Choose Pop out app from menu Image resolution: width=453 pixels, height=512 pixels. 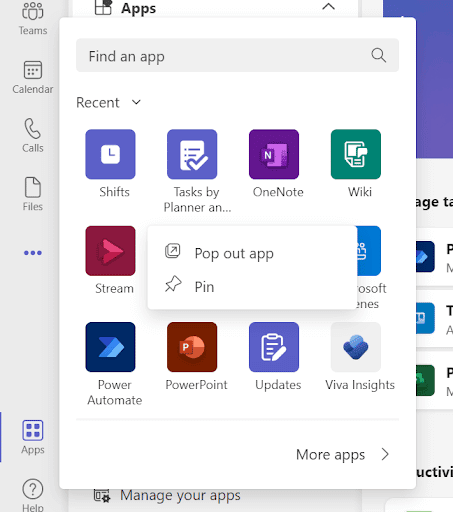(252, 253)
